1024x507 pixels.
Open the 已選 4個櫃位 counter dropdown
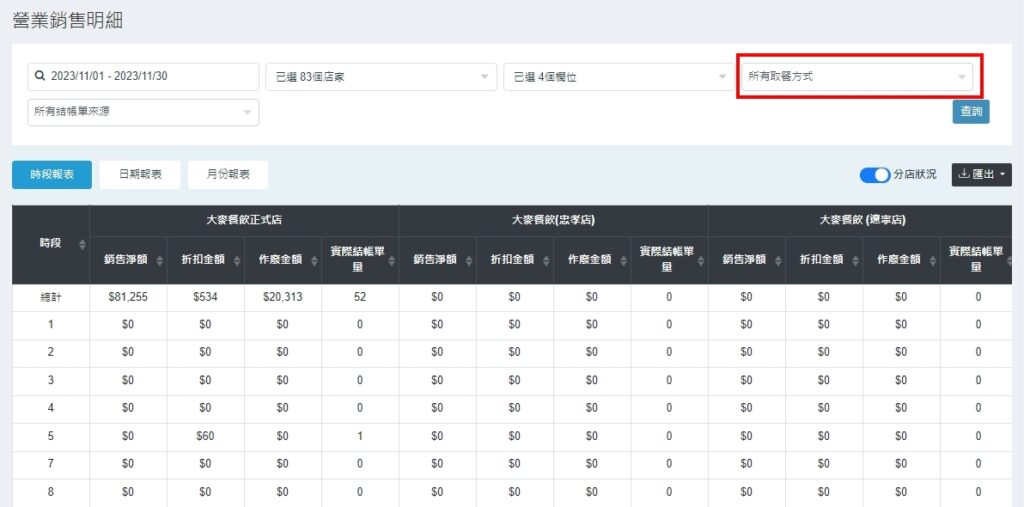[x=618, y=77]
